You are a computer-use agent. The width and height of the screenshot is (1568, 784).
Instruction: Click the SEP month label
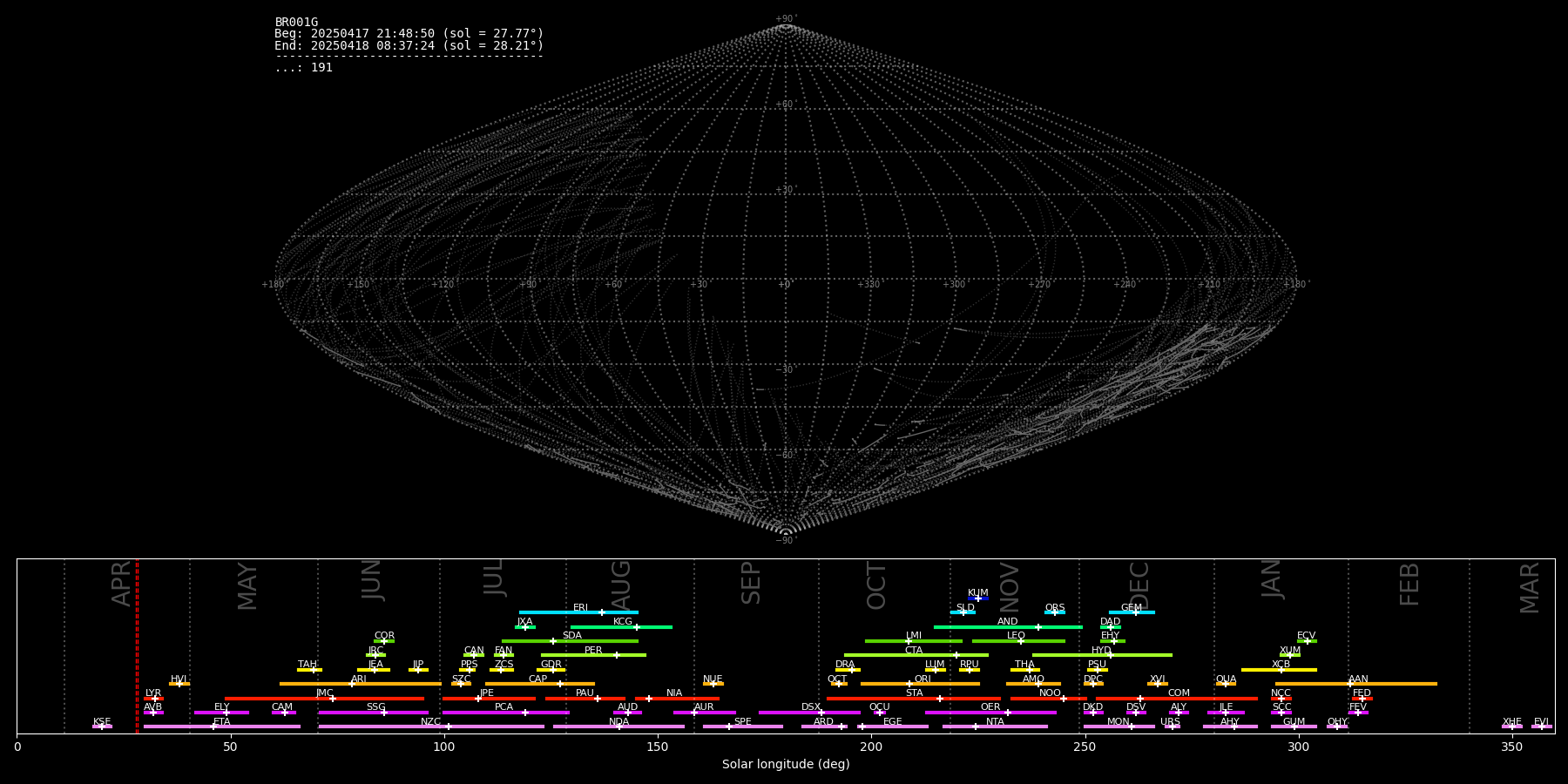coord(751,583)
